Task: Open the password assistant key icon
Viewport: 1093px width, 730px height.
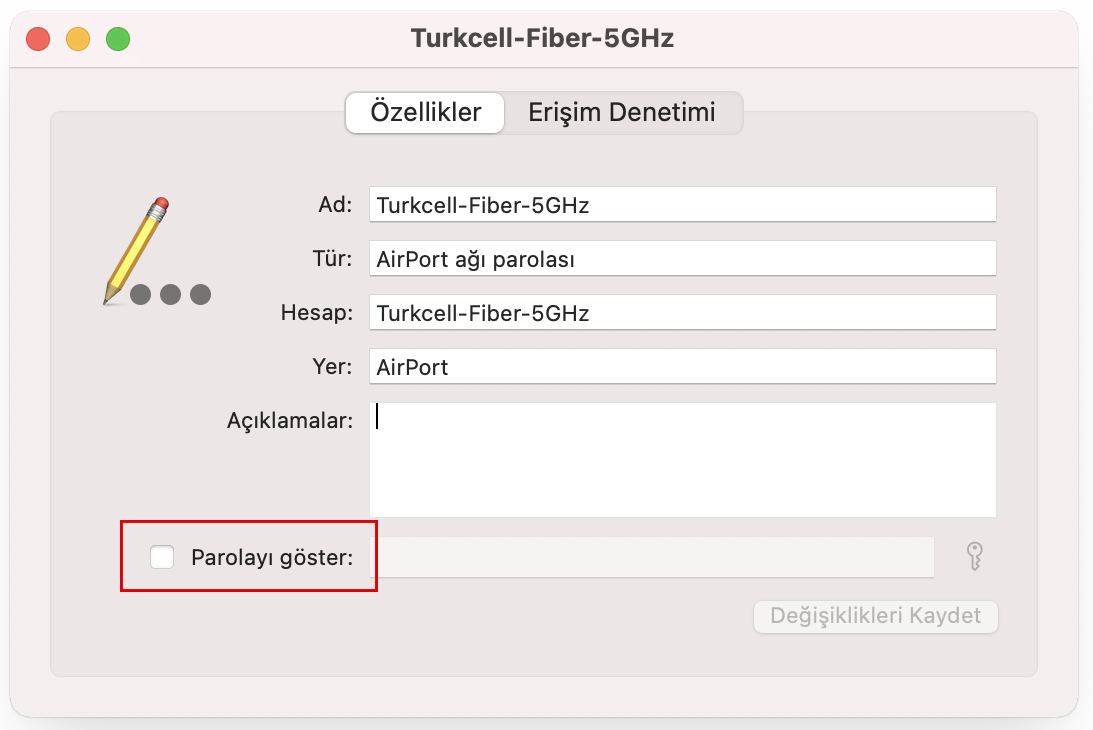Action: point(974,556)
